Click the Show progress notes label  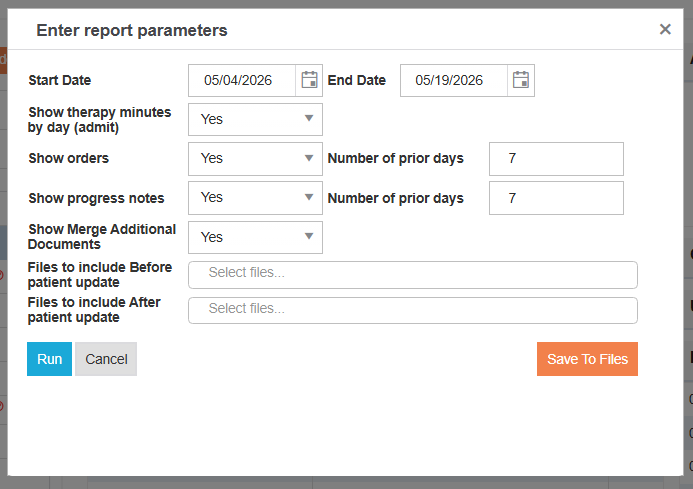pyautogui.click(x=96, y=198)
